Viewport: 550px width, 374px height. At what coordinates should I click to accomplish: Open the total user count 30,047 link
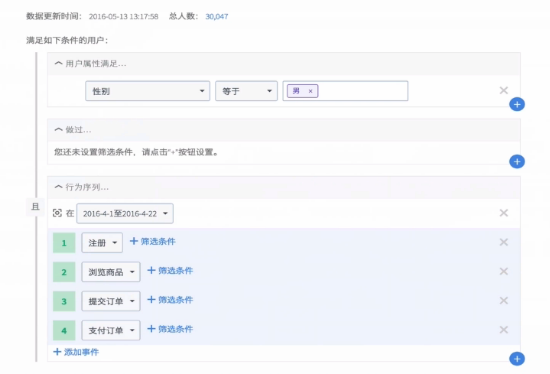pyautogui.click(x=217, y=16)
